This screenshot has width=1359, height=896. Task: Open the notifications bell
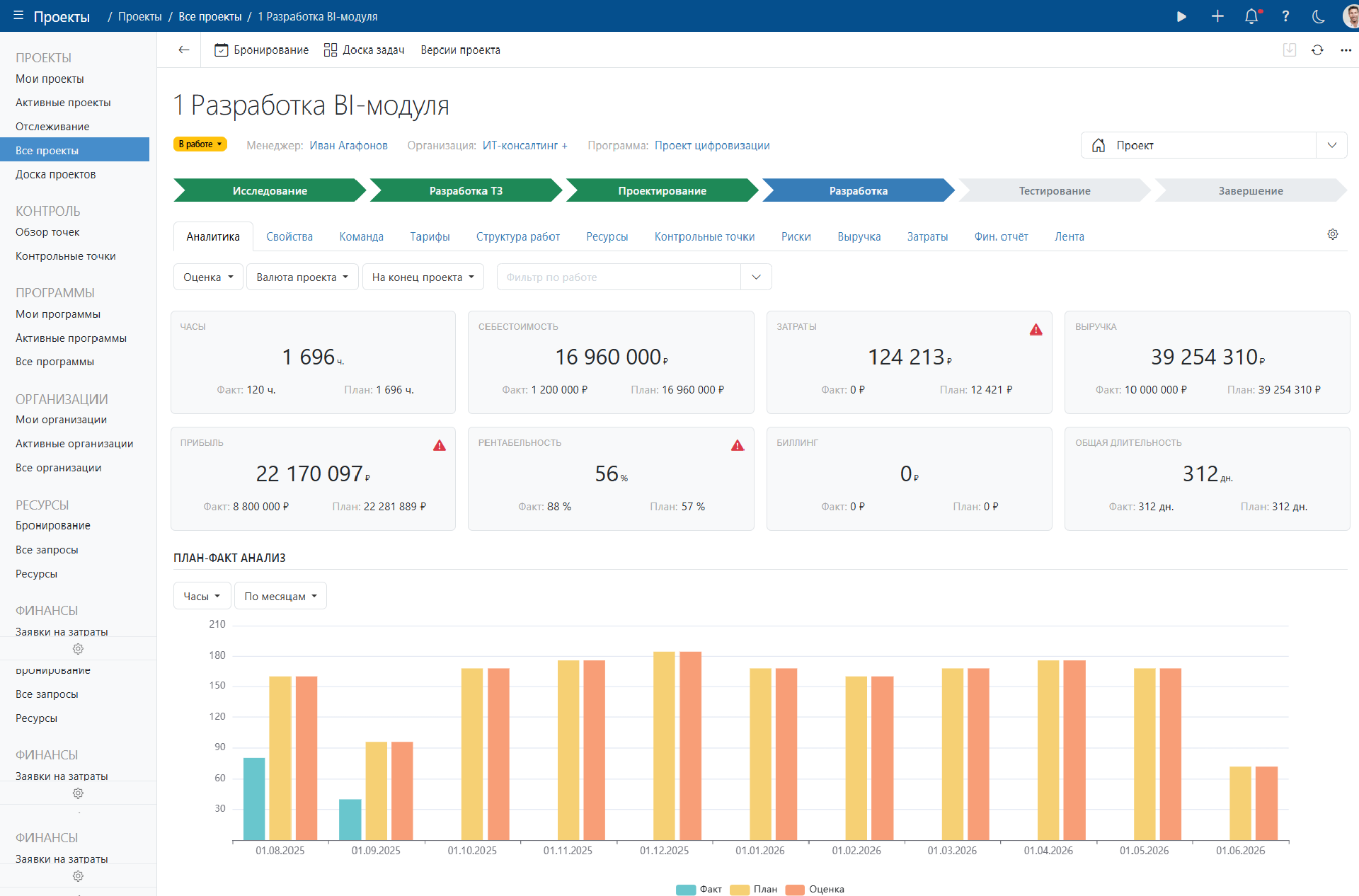[1251, 16]
